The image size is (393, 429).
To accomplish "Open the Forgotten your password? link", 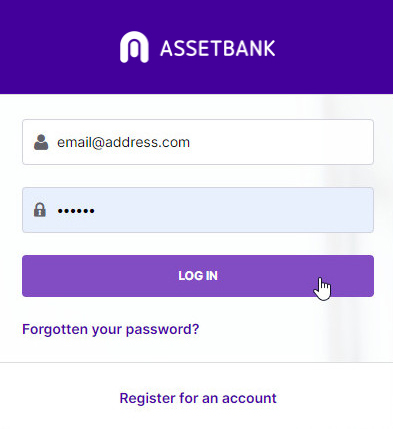I will tap(111, 330).
